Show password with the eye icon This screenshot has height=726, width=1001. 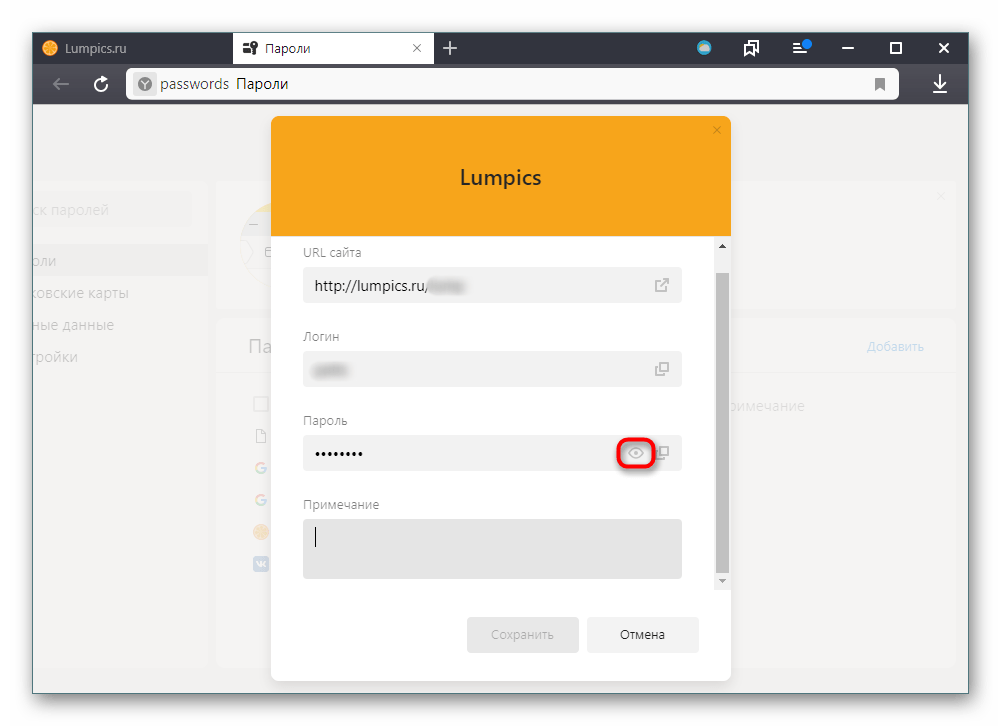click(635, 454)
